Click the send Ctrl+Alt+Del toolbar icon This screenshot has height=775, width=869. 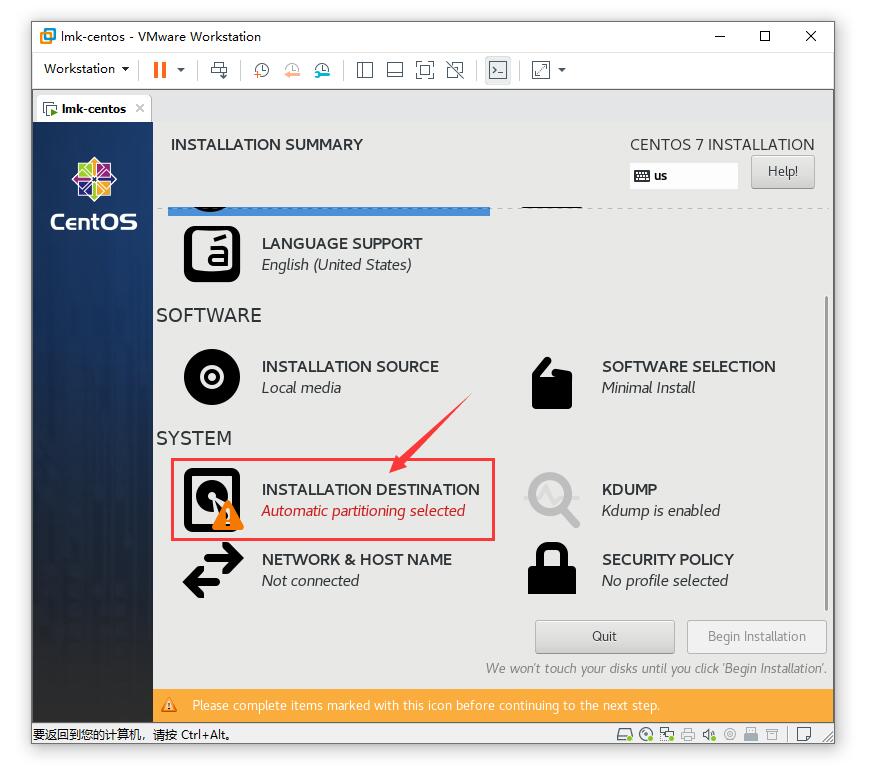pyautogui.click(x=219, y=70)
